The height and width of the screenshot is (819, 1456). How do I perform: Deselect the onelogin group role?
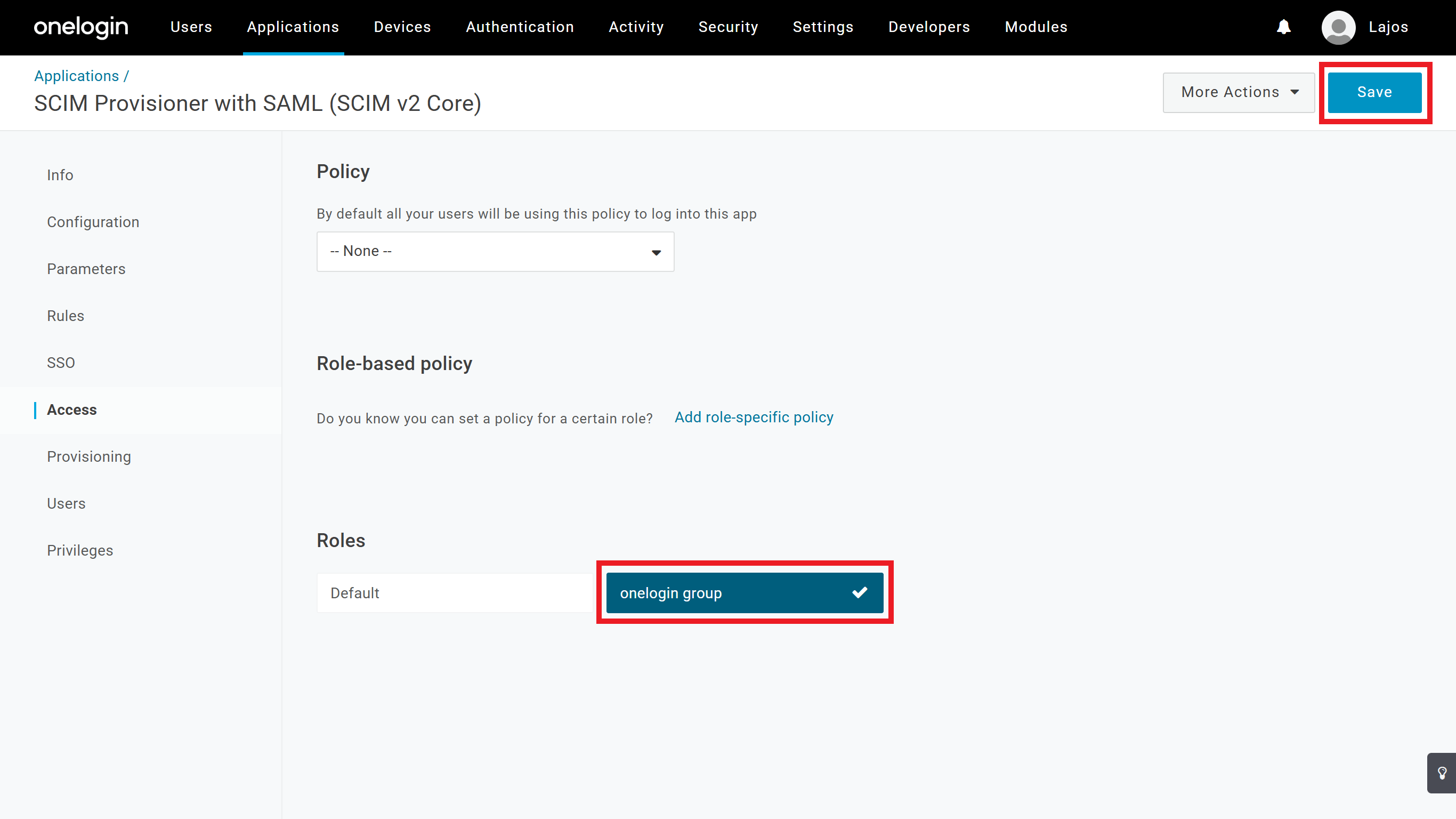point(745,593)
